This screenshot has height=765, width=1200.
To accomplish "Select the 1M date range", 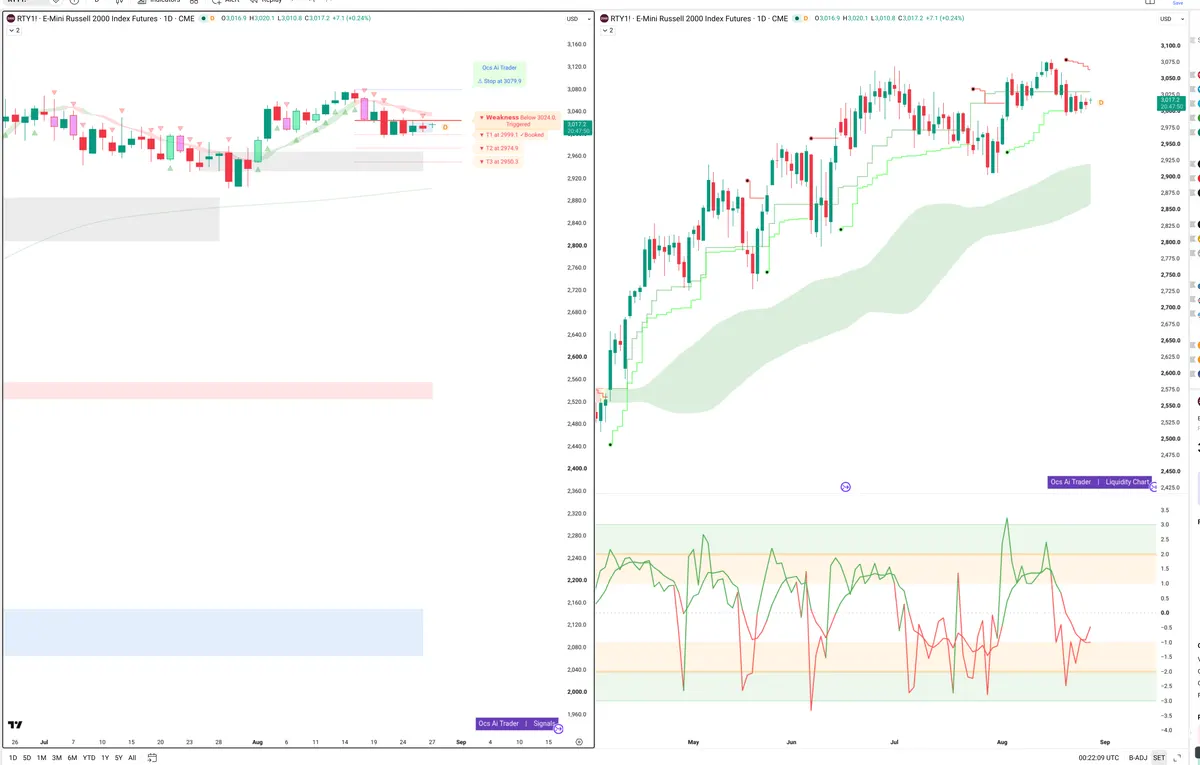I will click(x=42, y=758).
